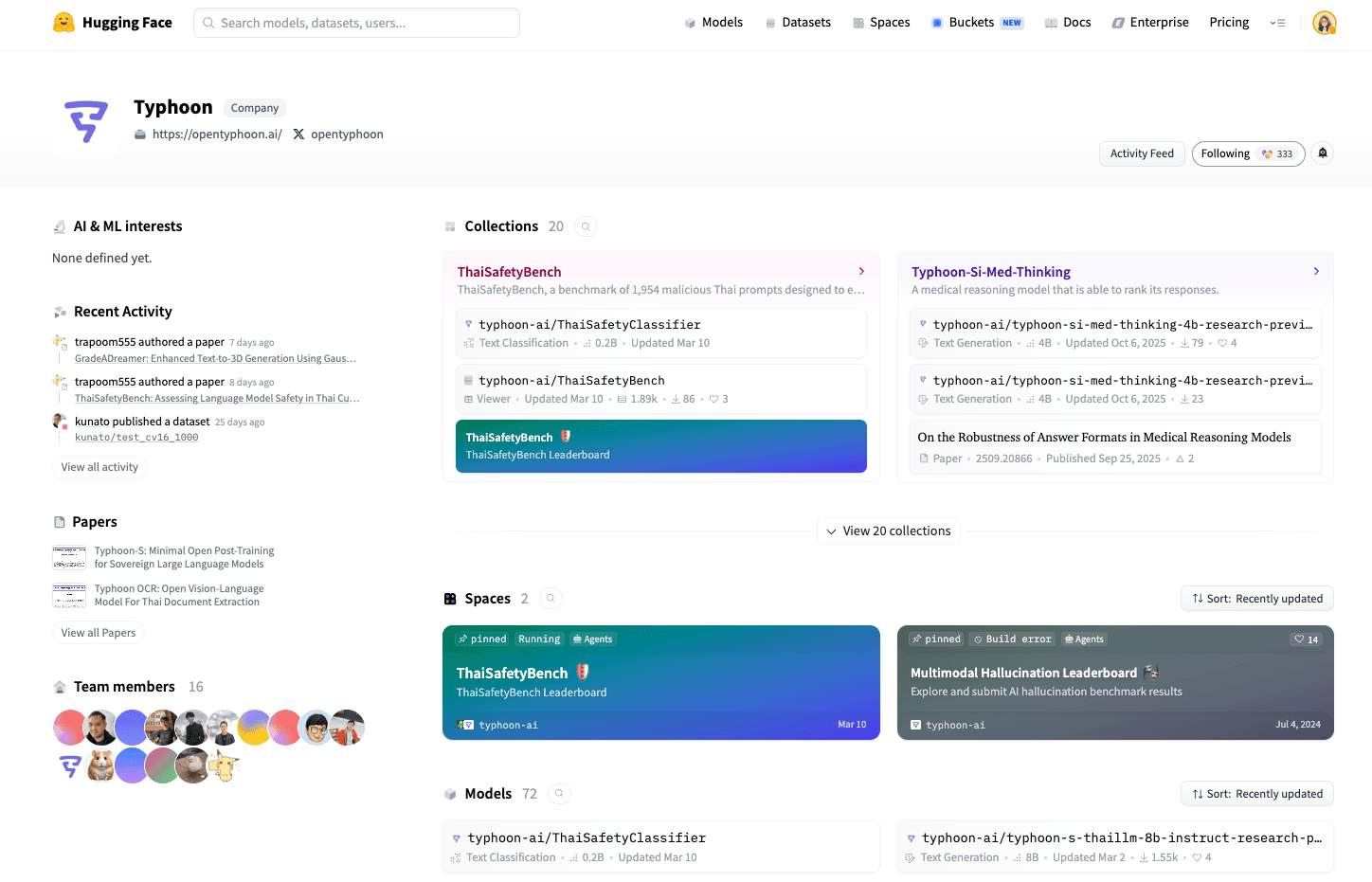
Task: Open Robustness of Answer Formats paper
Action: pyautogui.click(x=1115, y=447)
